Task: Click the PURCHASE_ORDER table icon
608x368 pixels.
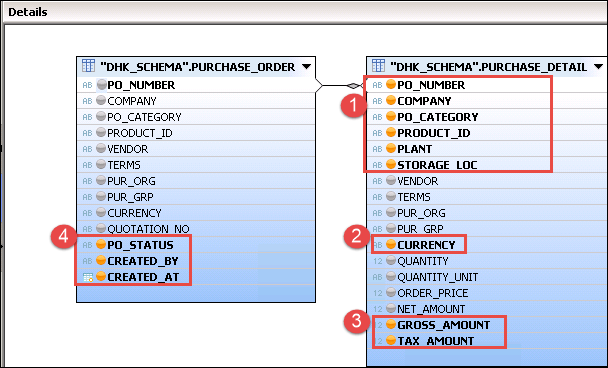Action: pos(88,66)
